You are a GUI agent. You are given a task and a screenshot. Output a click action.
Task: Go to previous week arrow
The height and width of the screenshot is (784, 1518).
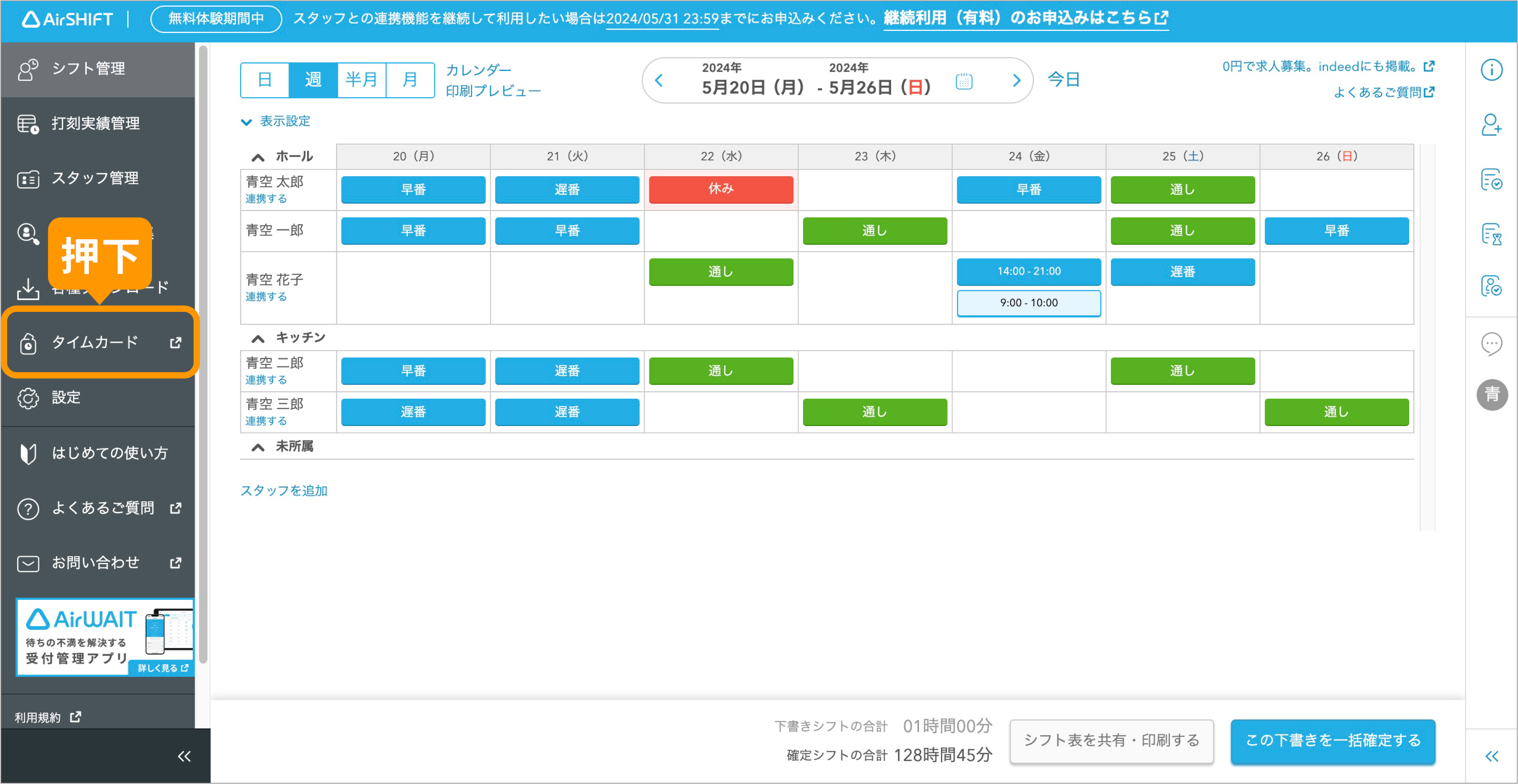tap(659, 81)
